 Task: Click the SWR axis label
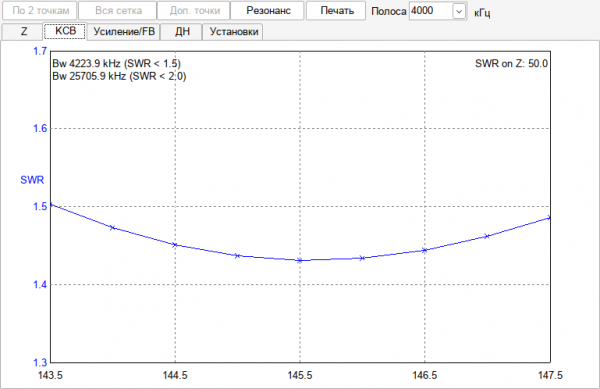[x=32, y=180]
